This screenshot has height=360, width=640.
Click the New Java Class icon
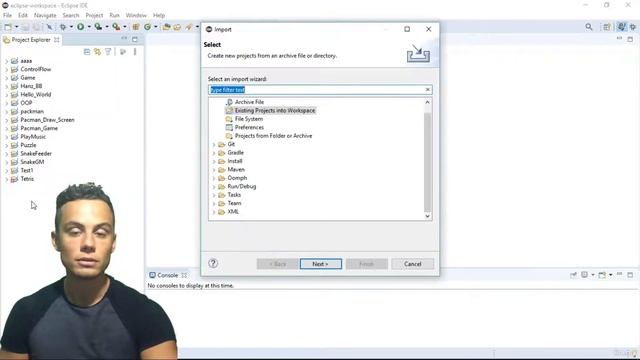[147, 27]
